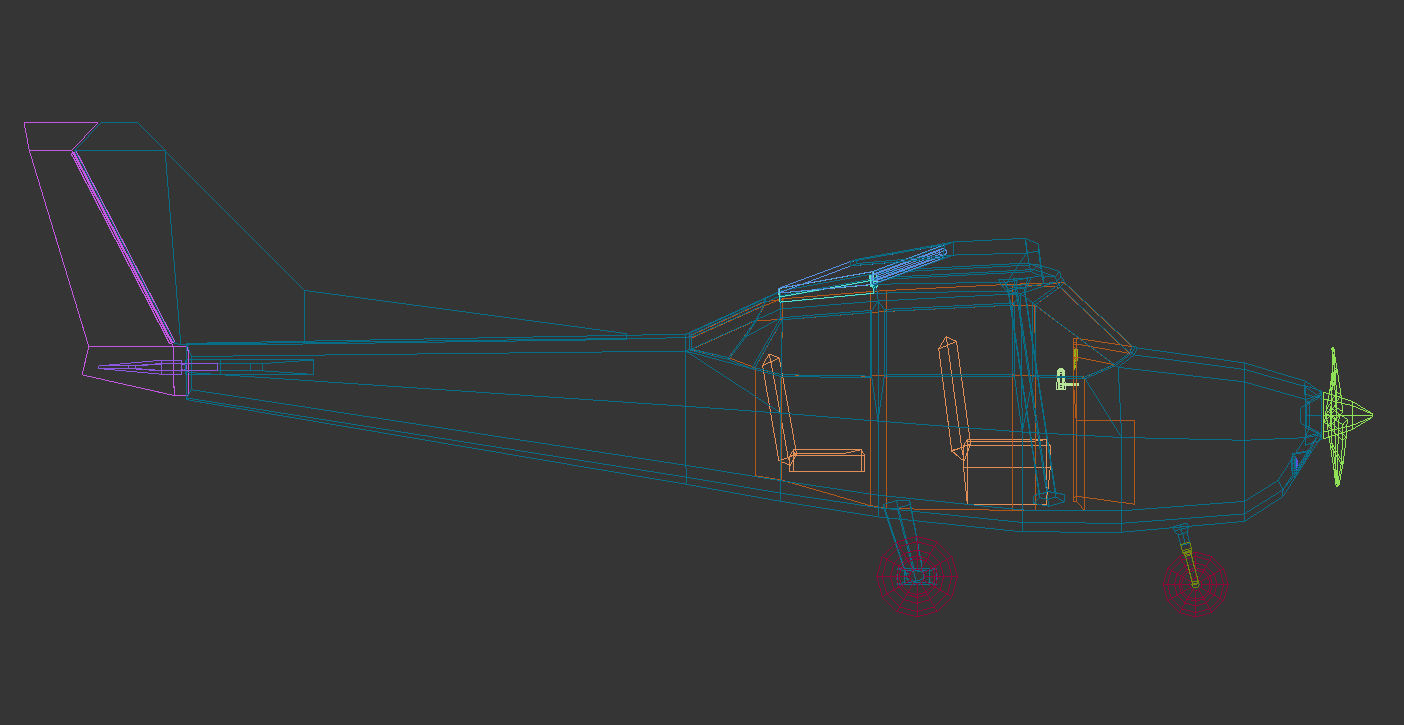Select the red nose landing gear wheel
This screenshot has width=1404, height=725.
1195,585
